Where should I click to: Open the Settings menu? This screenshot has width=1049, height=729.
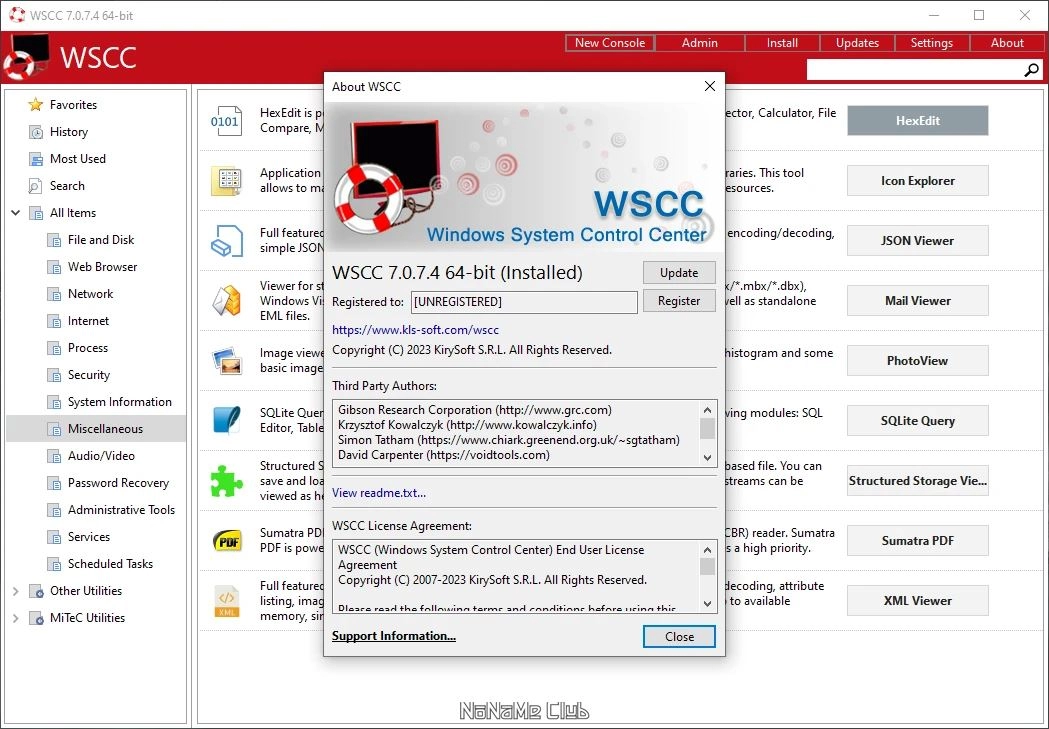(x=931, y=43)
